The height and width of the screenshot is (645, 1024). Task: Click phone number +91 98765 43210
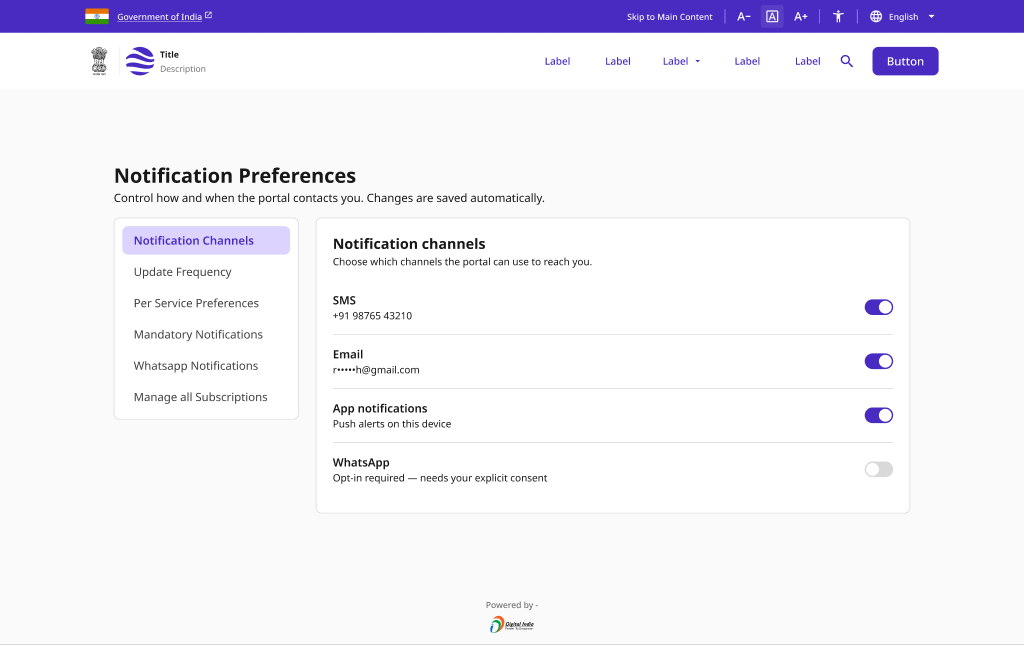(x=372, y=316)
